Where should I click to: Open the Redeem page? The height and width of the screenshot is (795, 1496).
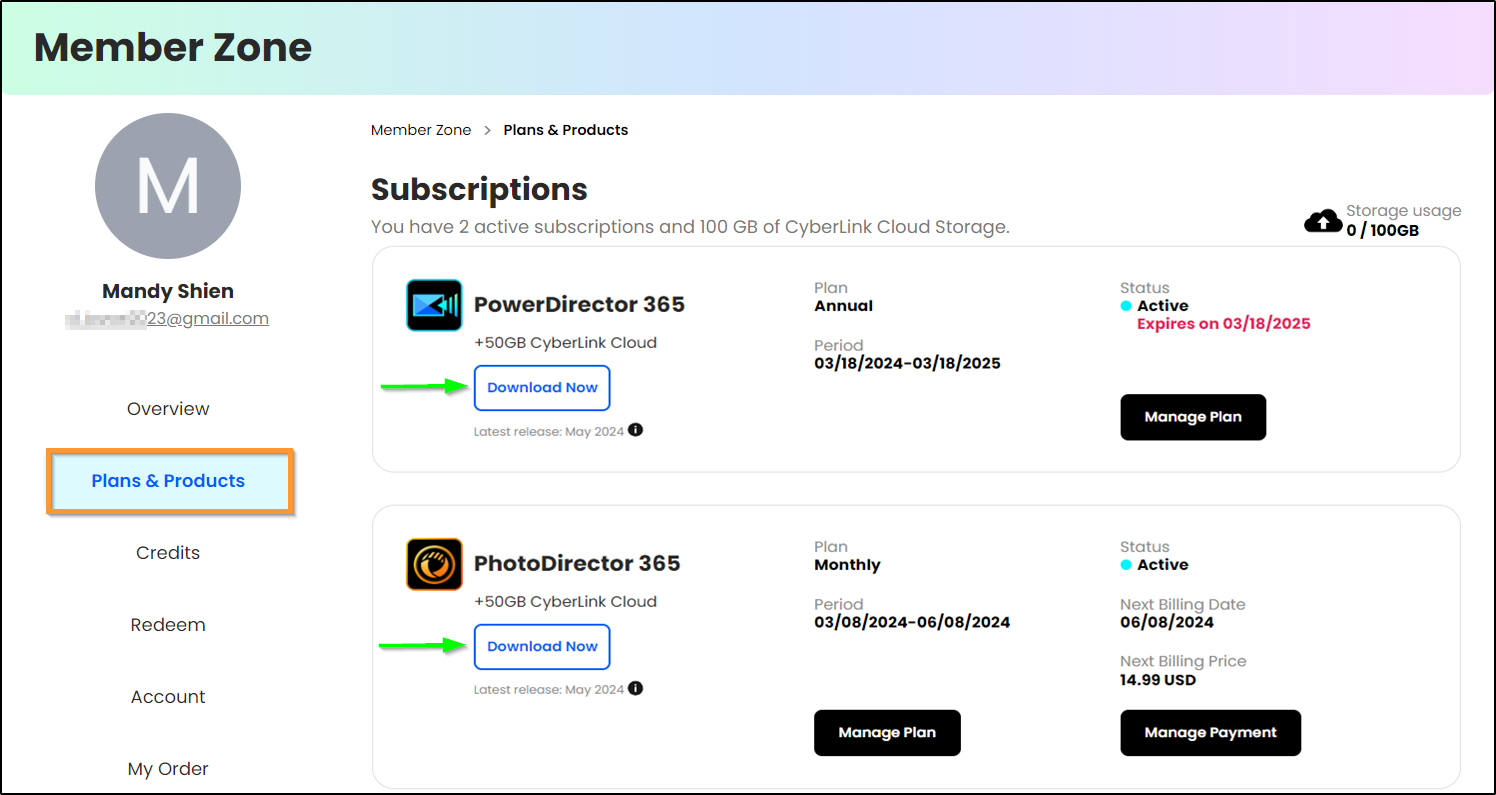tap(168, 625)
